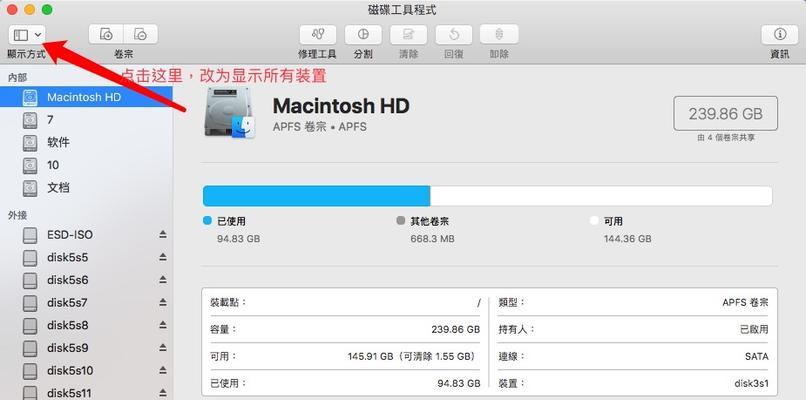Click the 清除 erase toolbar button
Screen dimensions: 806x400
(x=409, y=34)
